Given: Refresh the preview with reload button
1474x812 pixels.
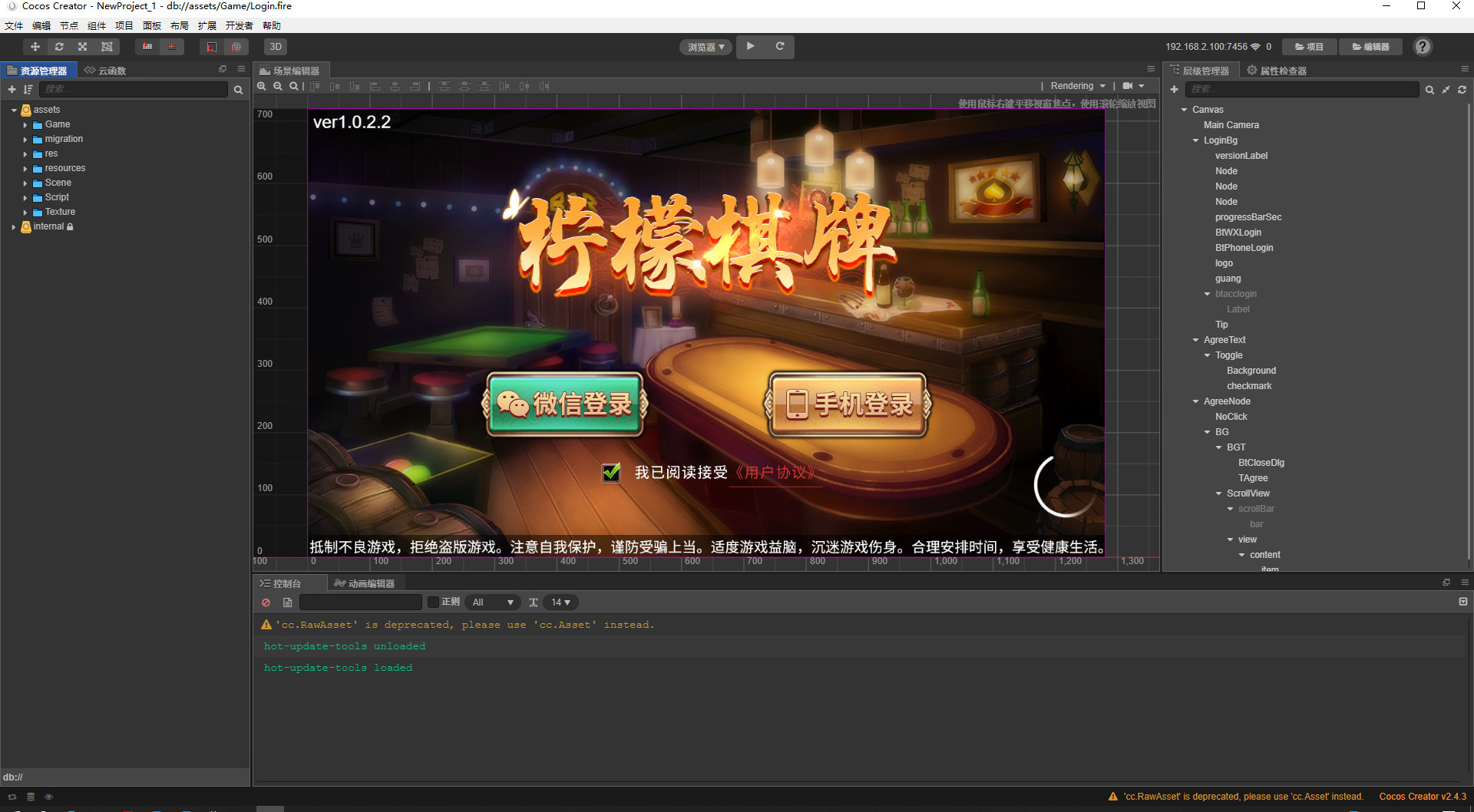Looking at the screenshot, I should (780, 46).
